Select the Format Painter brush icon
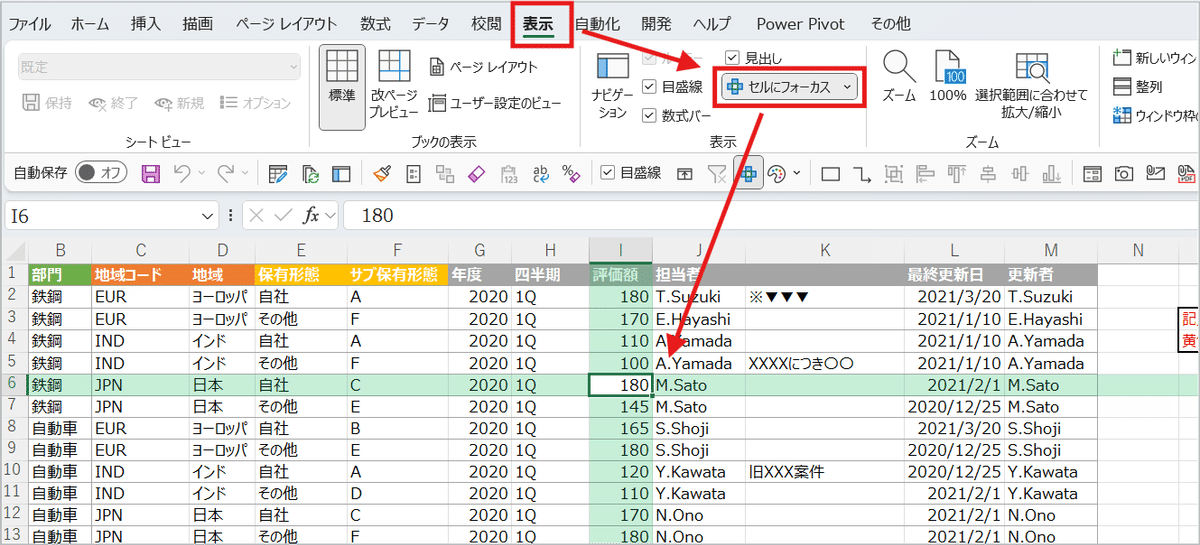The width and height of the screenshot is (1200, 545). pos(382,173)
